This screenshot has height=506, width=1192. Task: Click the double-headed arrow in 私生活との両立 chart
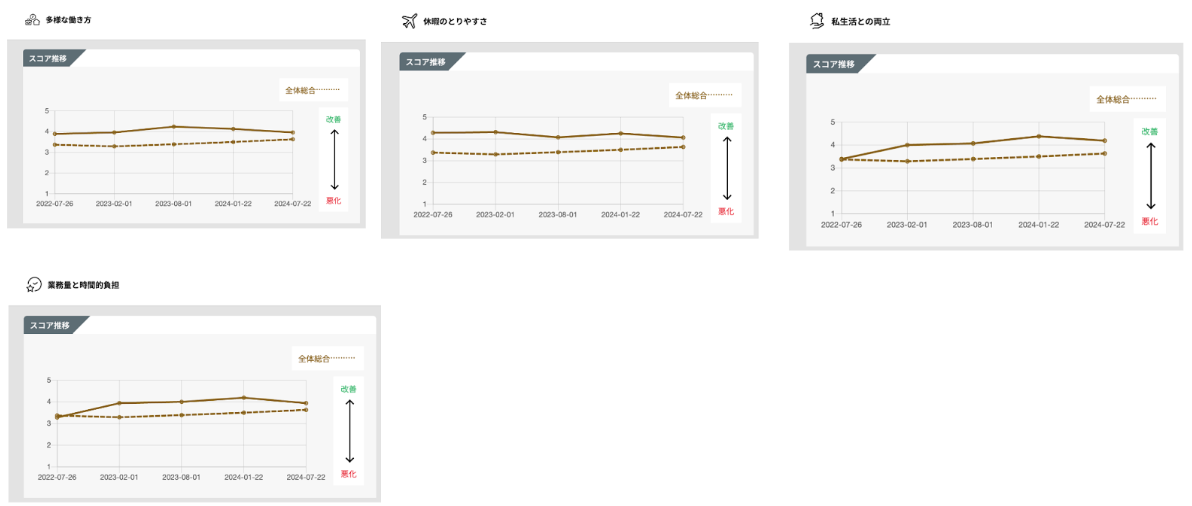click(x=1150, y=176)
